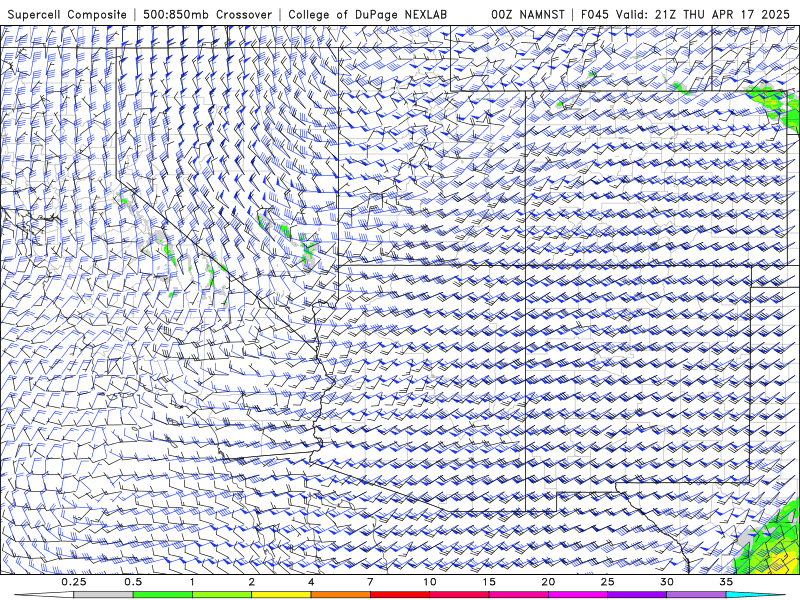Click the "F045 Valid: 21Z THU APR 17 2025" text
The height and width of the screenshot is (600, 800).
coord(686,15)
